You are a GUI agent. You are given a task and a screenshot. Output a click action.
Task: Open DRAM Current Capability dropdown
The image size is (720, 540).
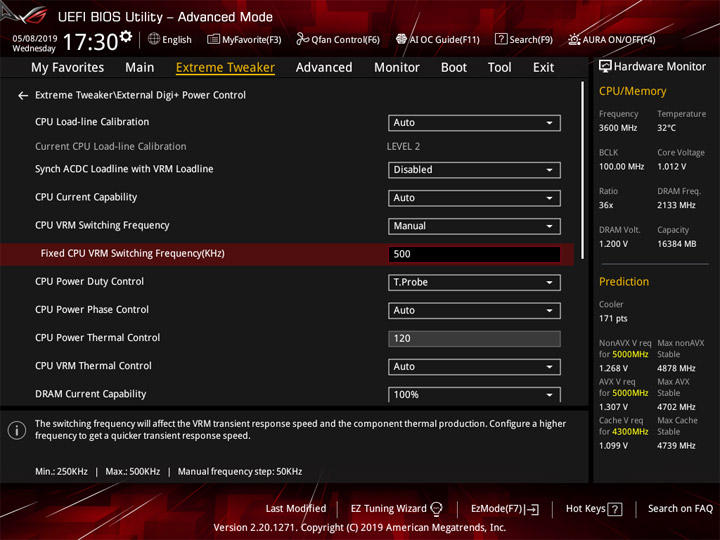(x=474, y=394)
